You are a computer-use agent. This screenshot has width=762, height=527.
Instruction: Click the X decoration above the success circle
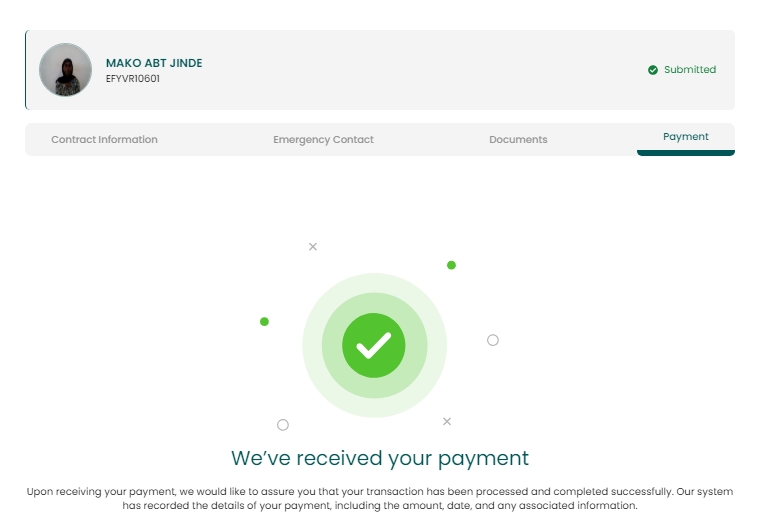point(313,246)
